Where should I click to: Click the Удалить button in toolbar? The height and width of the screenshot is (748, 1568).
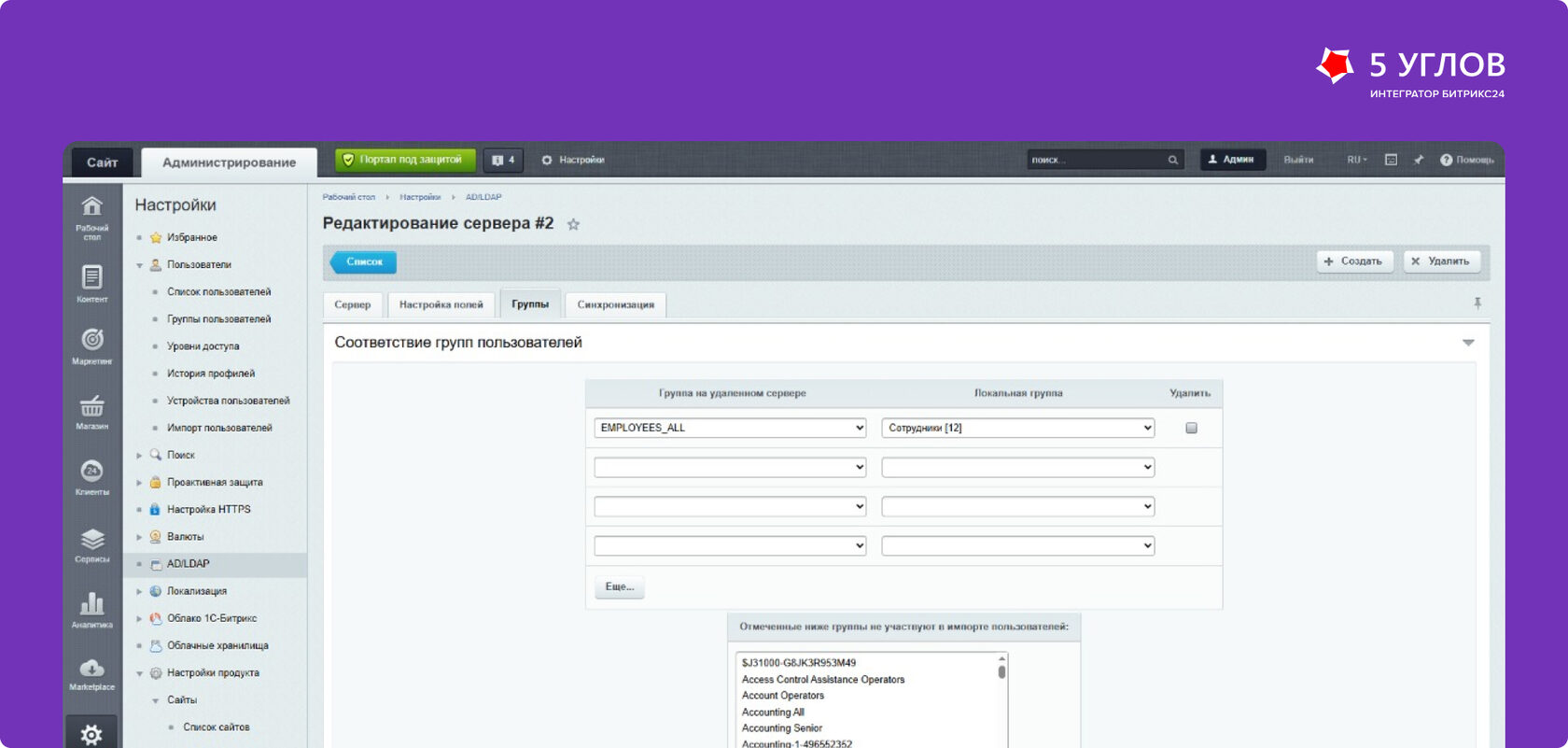coord(1441,261)
